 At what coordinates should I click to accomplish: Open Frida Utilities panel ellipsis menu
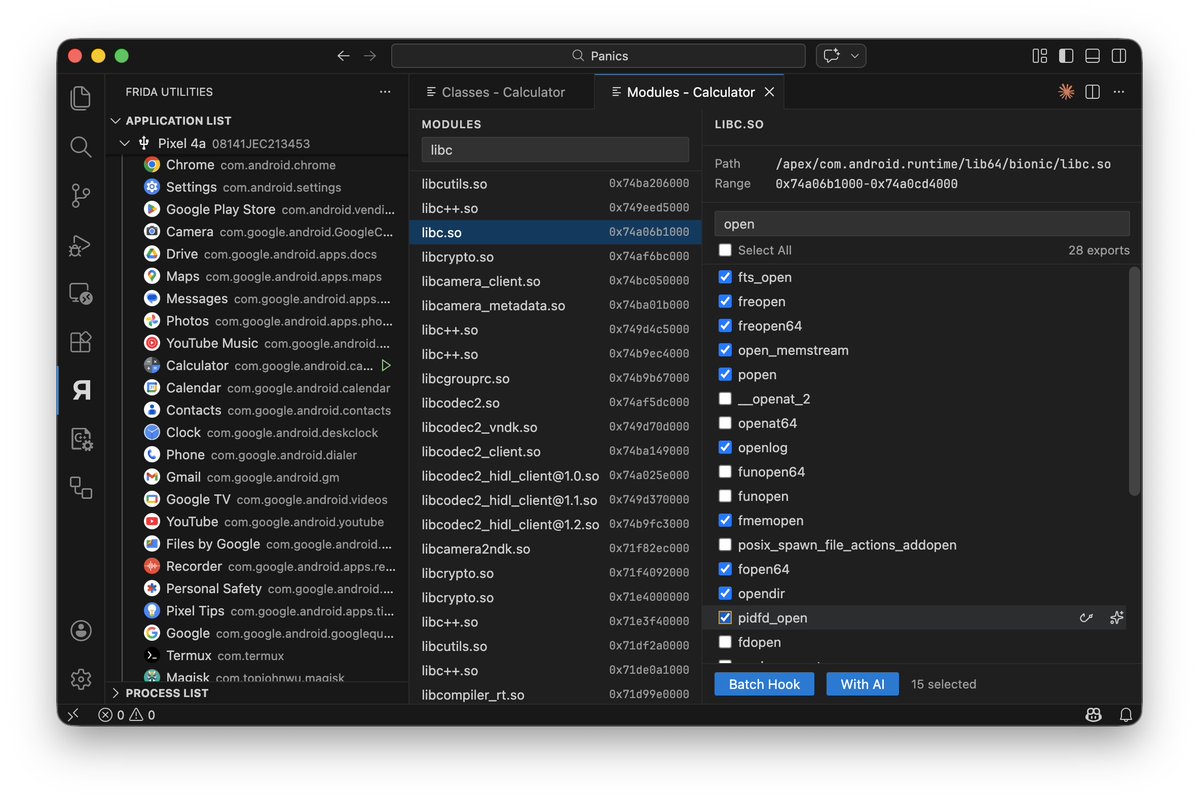(385, 92)
